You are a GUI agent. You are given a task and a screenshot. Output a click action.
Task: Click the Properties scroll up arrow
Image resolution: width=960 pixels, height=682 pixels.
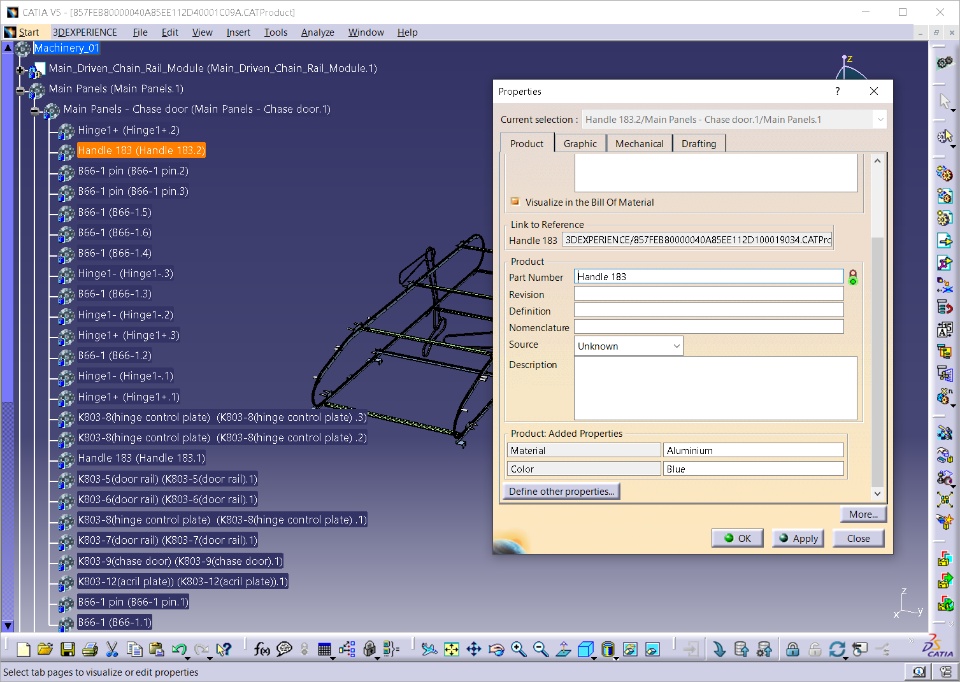point(877,161)
